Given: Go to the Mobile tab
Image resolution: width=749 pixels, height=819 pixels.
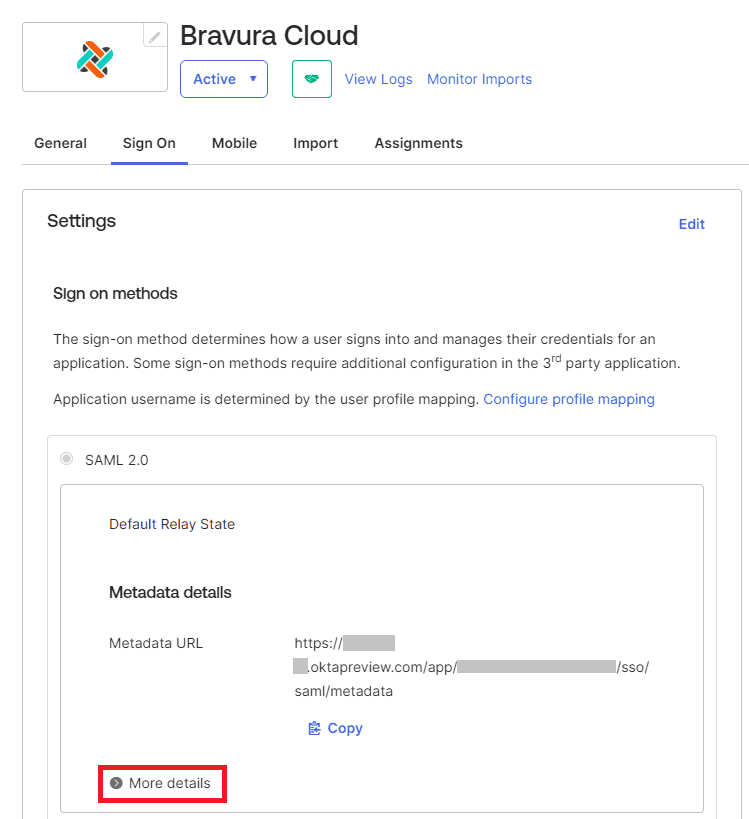Looking at the screenshot, I should [234, 143].
